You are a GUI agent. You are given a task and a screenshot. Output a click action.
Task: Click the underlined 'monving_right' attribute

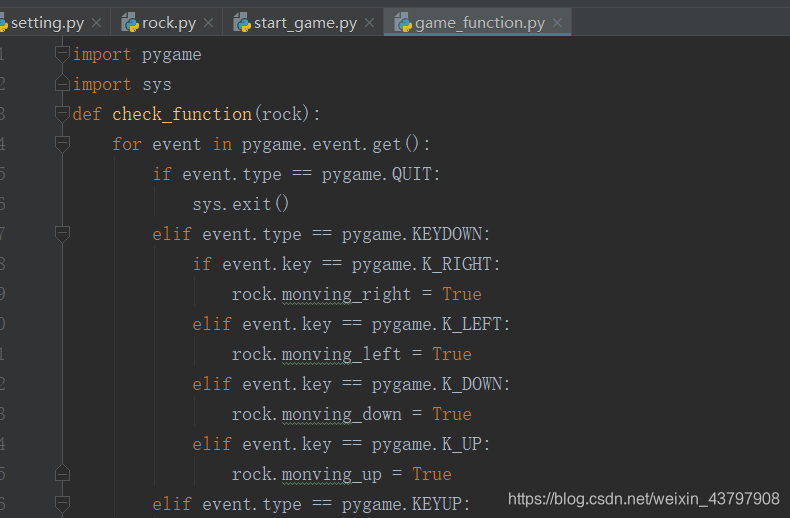[x=346, y=294]
